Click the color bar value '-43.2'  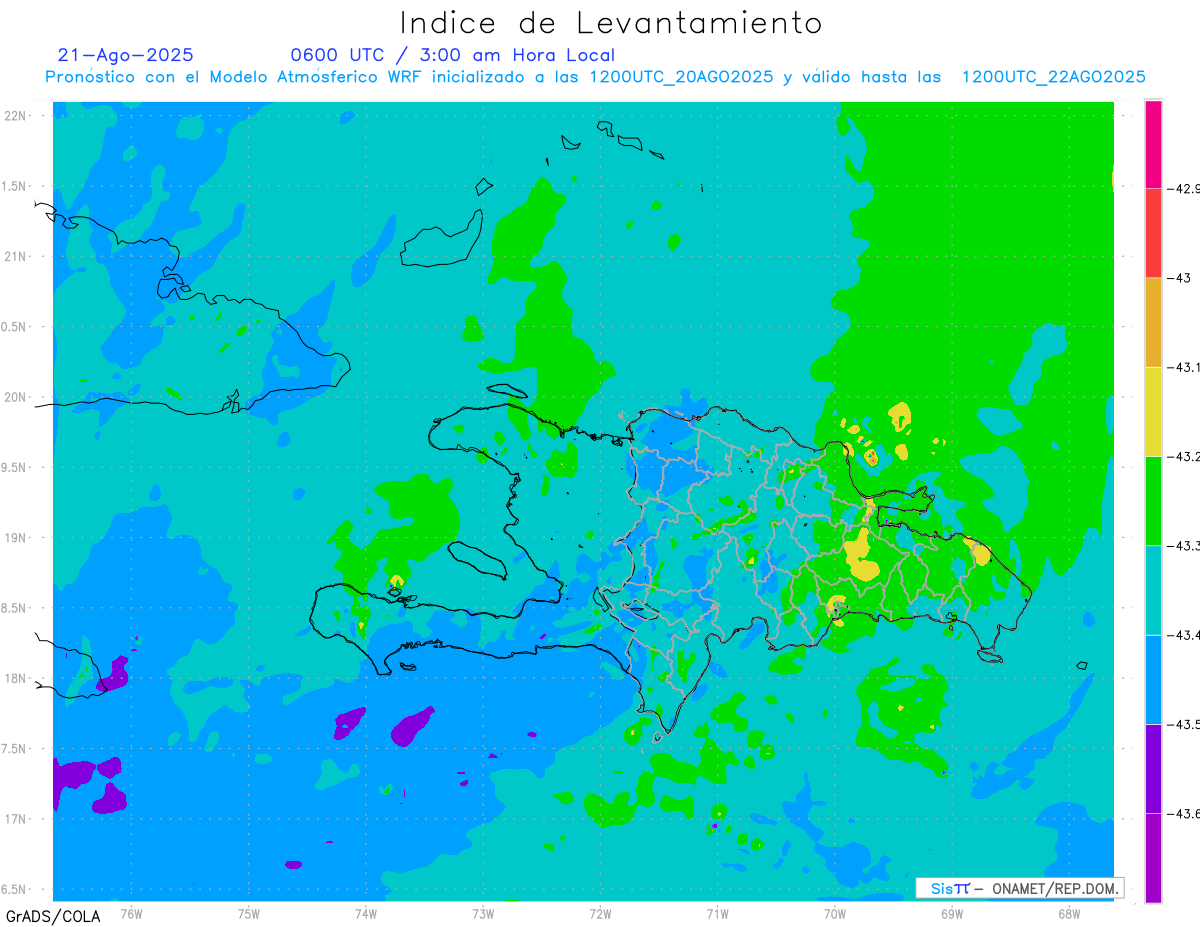1184,456
